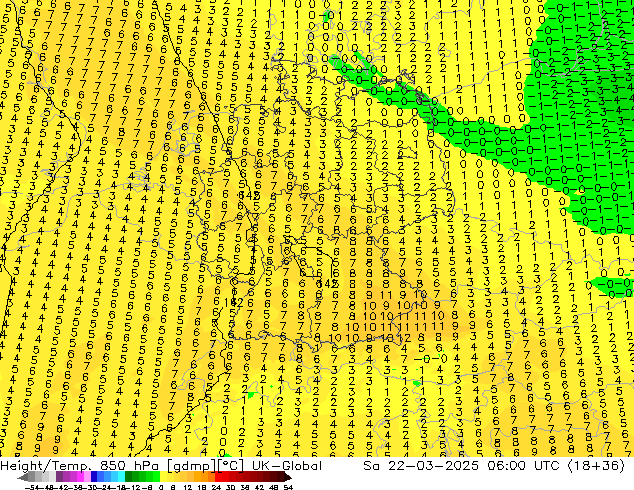Click the dark green segment of the legend
The width and height of the screenshot is (634, 490).
point(128,478)
